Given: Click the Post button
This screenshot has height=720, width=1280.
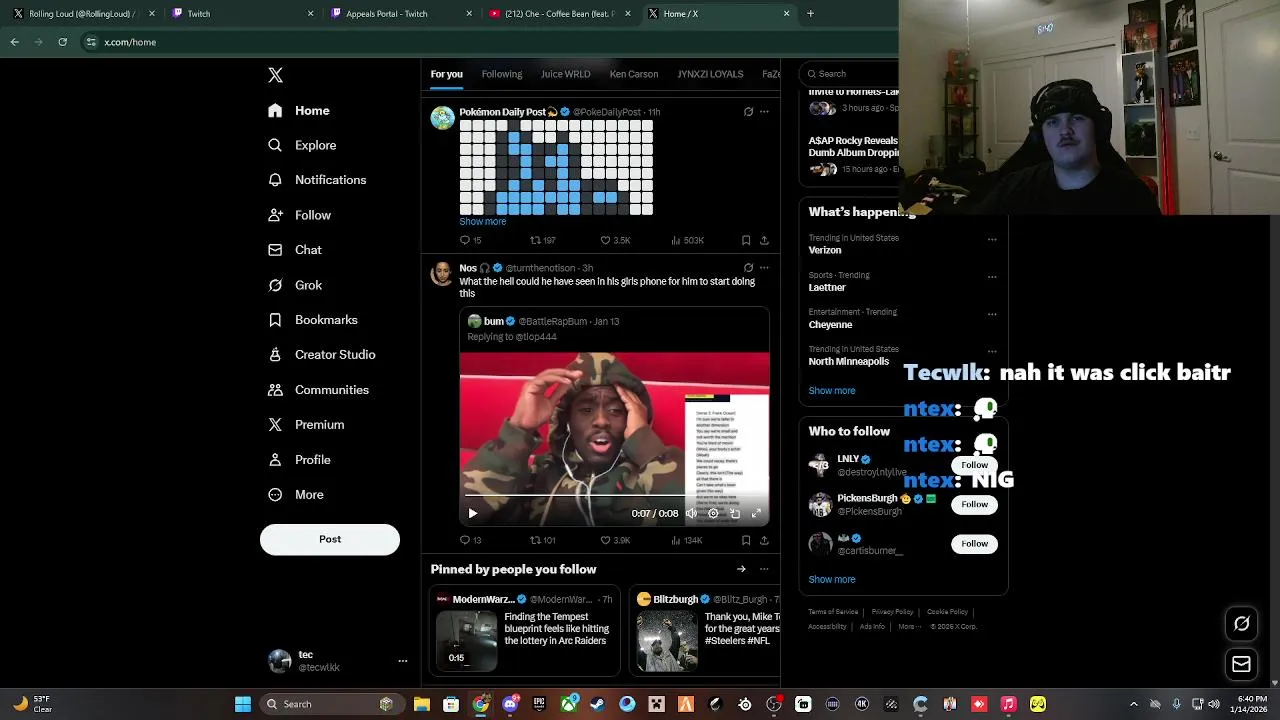Looking at the screenshot, I should tap(330, 539).
